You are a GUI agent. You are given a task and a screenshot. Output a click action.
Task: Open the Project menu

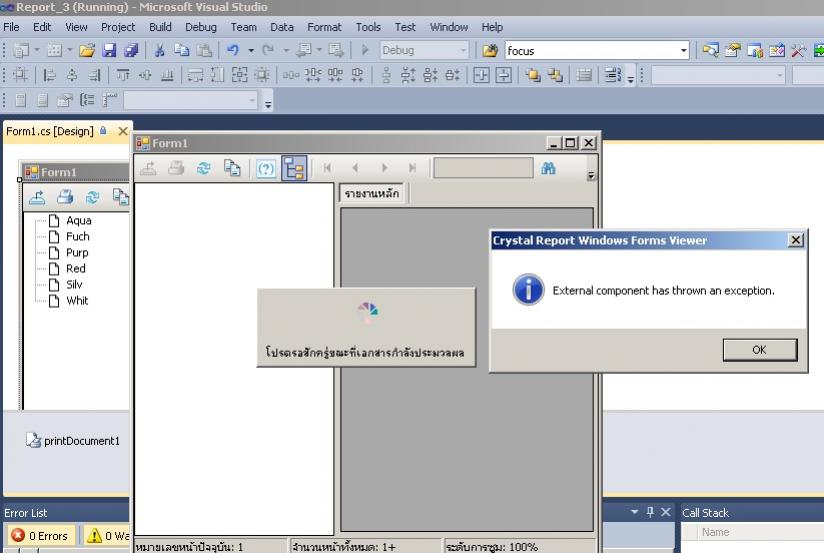[x=118, y=27]
